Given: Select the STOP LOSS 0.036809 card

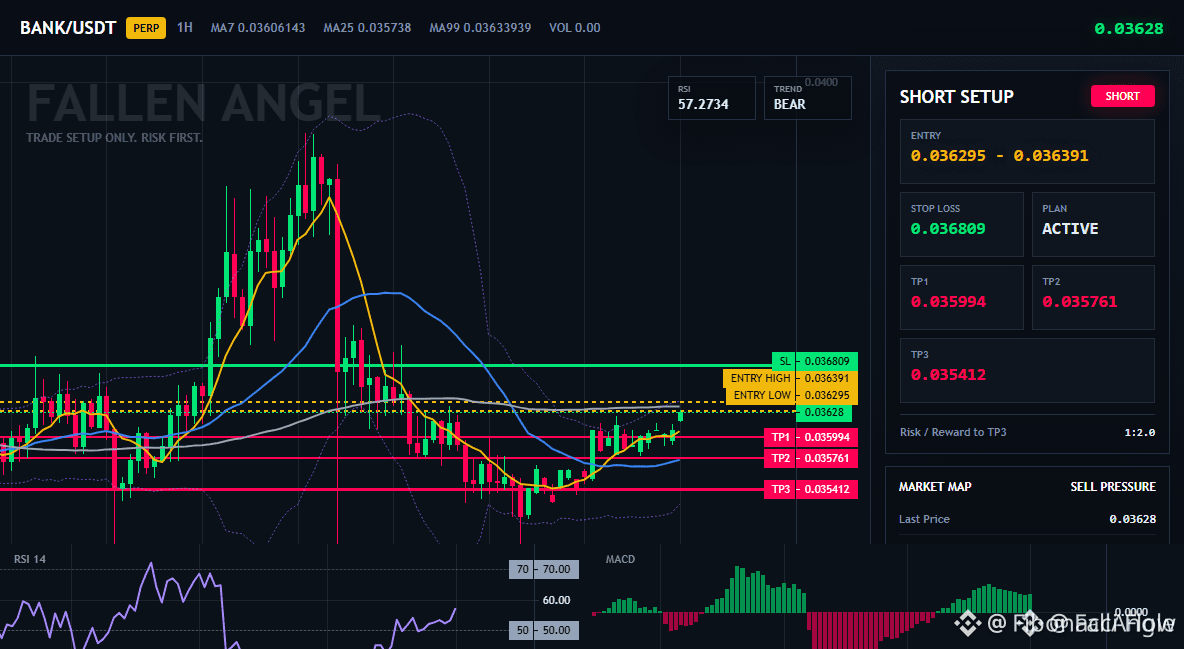Looking at the screenshot, I should [961, 224].
